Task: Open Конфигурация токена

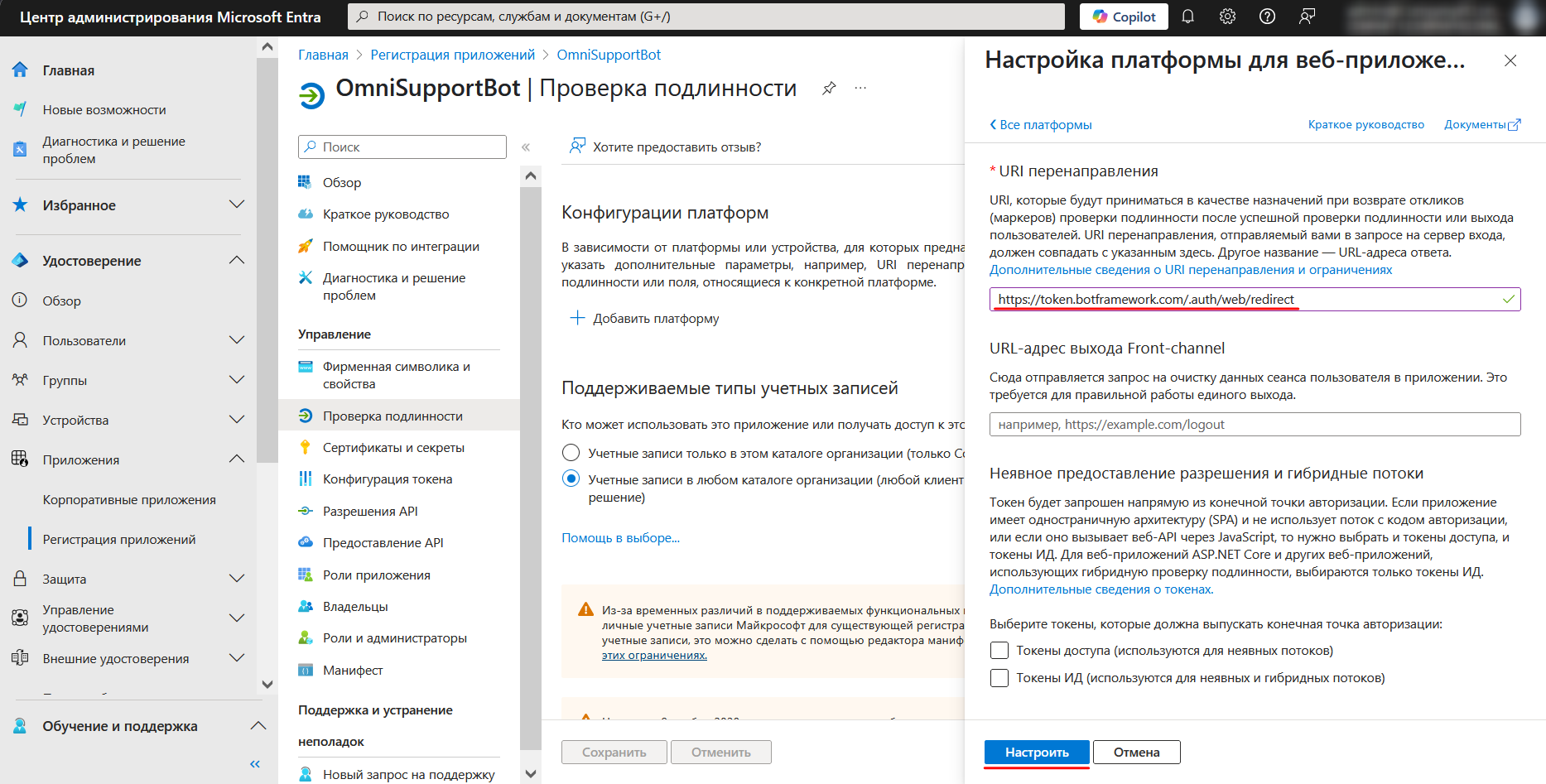Action: tap(388, 479)
